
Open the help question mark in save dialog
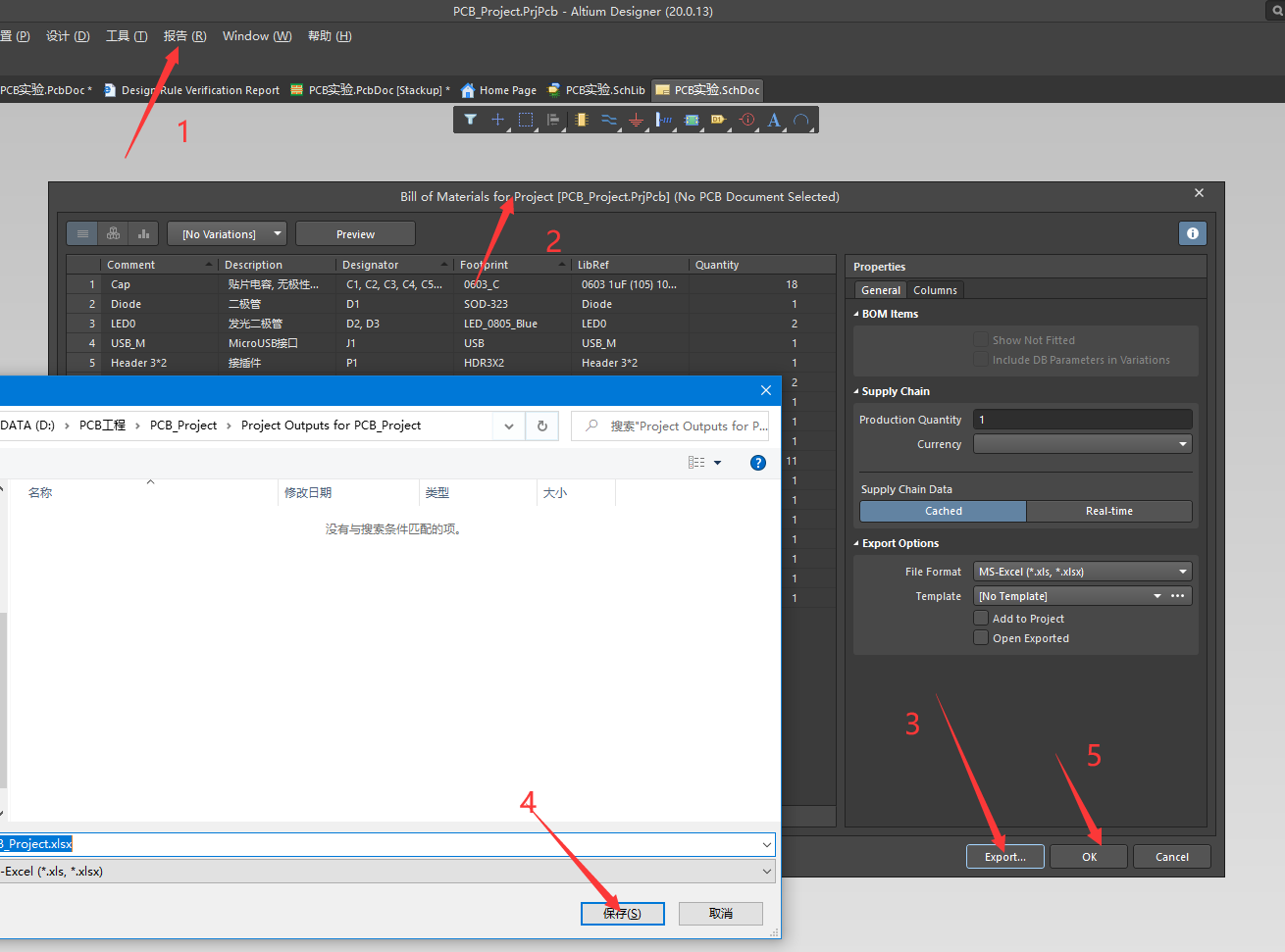click(757, 463)
